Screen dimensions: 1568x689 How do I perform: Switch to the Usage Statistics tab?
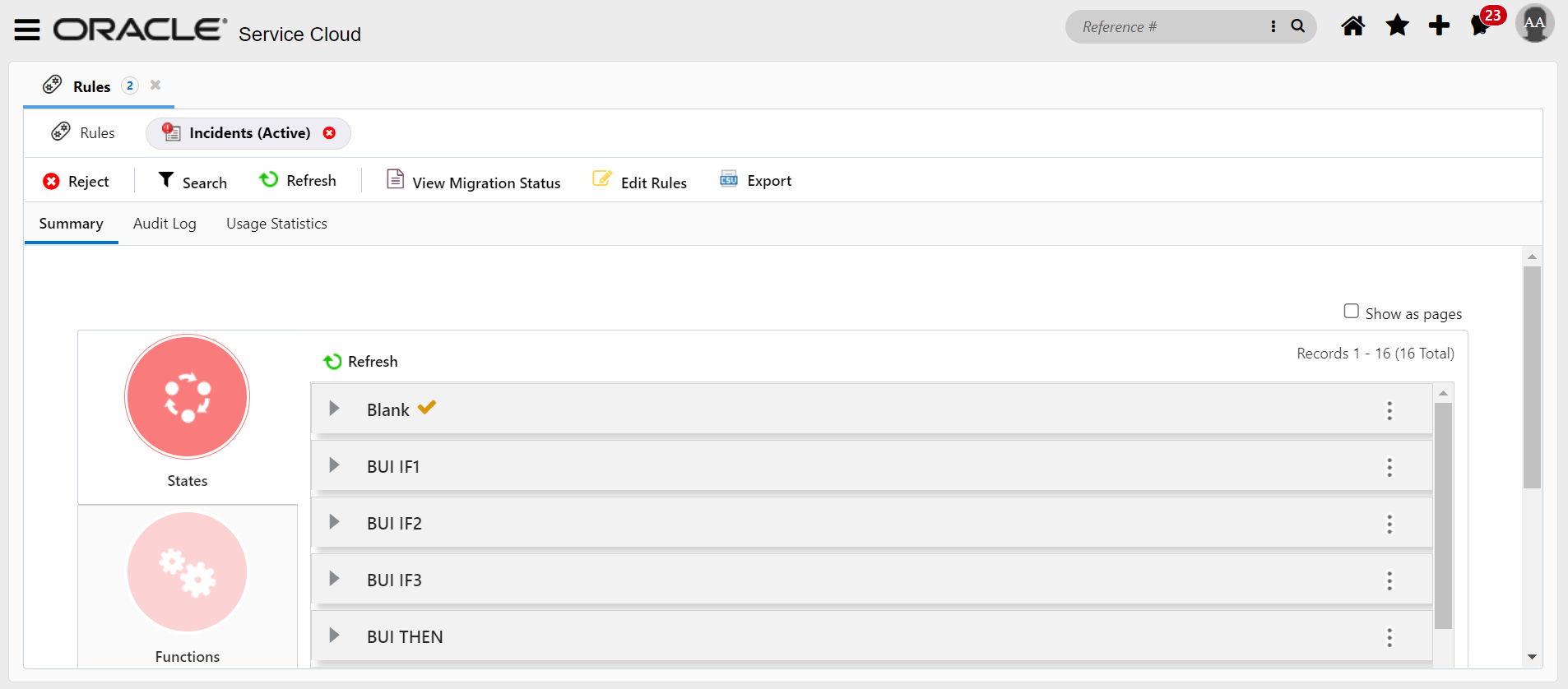click(276, 224)
